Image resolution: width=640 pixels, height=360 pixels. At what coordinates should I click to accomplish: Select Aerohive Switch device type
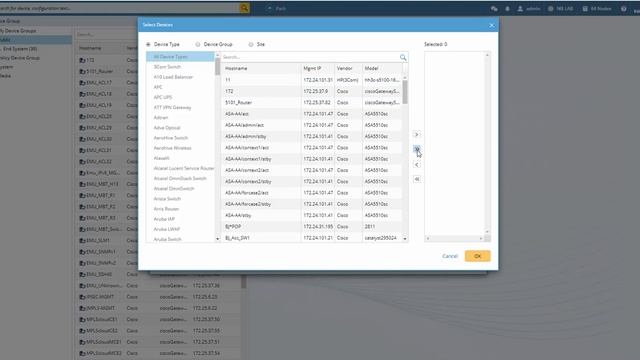(180, 138)
